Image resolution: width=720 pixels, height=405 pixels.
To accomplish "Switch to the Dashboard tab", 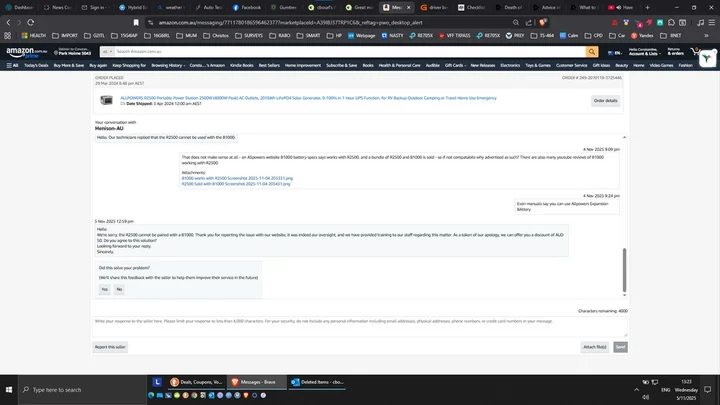I will tap(19, 7).
